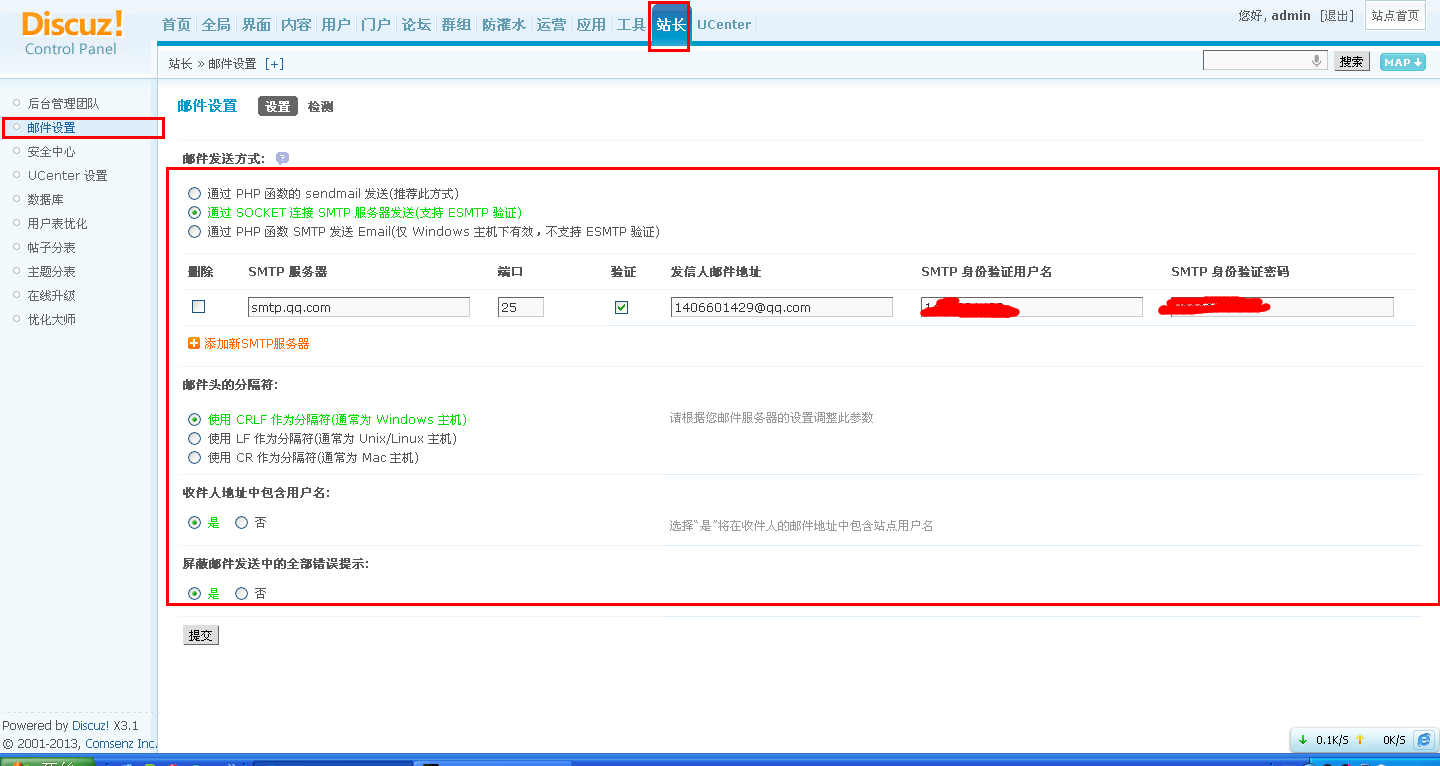The image size is (1440, 766).
Task: Open the 内容 top menu
Action: point(296,25)
